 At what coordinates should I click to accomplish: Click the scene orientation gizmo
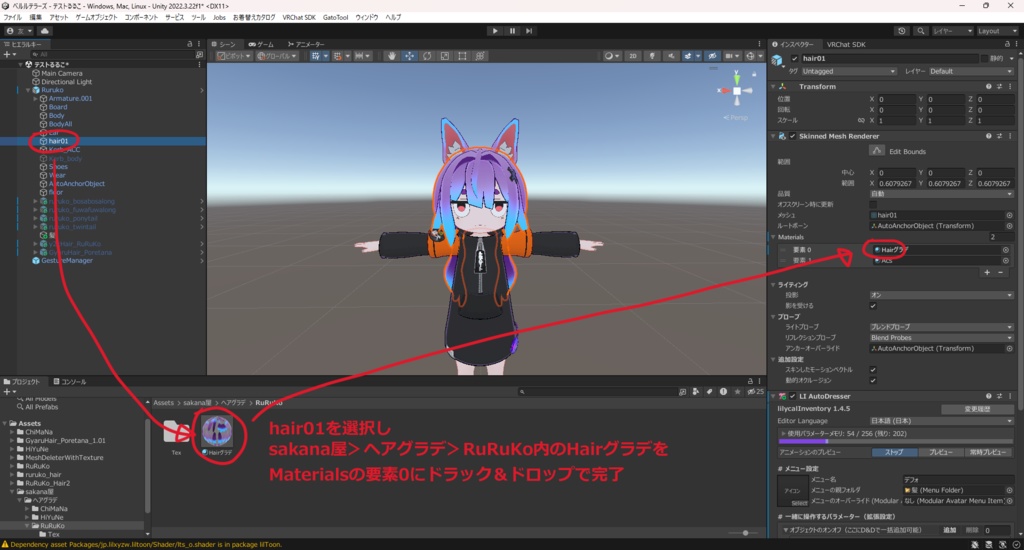[x=737, y=91]
